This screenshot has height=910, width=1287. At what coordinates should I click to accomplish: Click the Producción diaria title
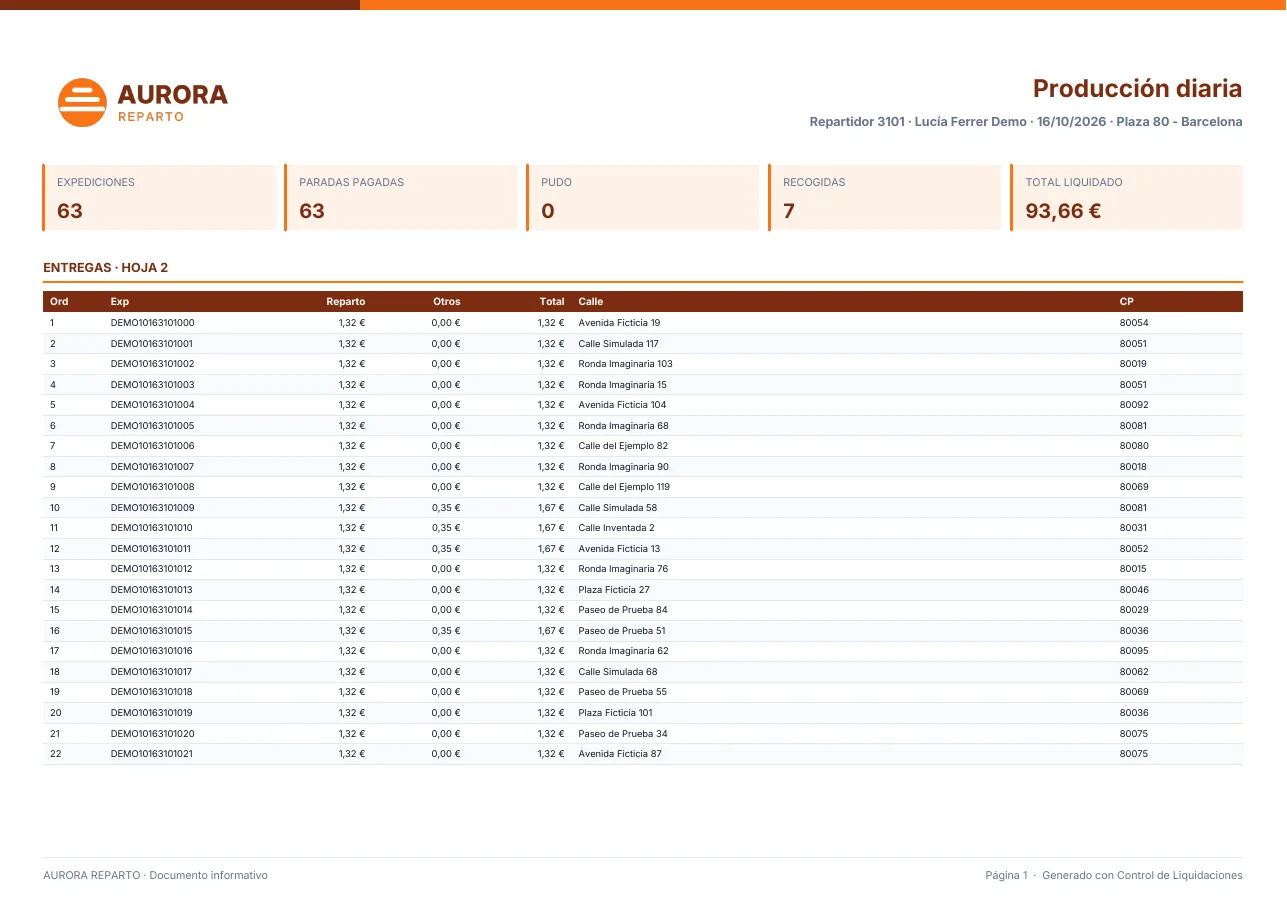pyautogui.click(x=1137, y=89)
